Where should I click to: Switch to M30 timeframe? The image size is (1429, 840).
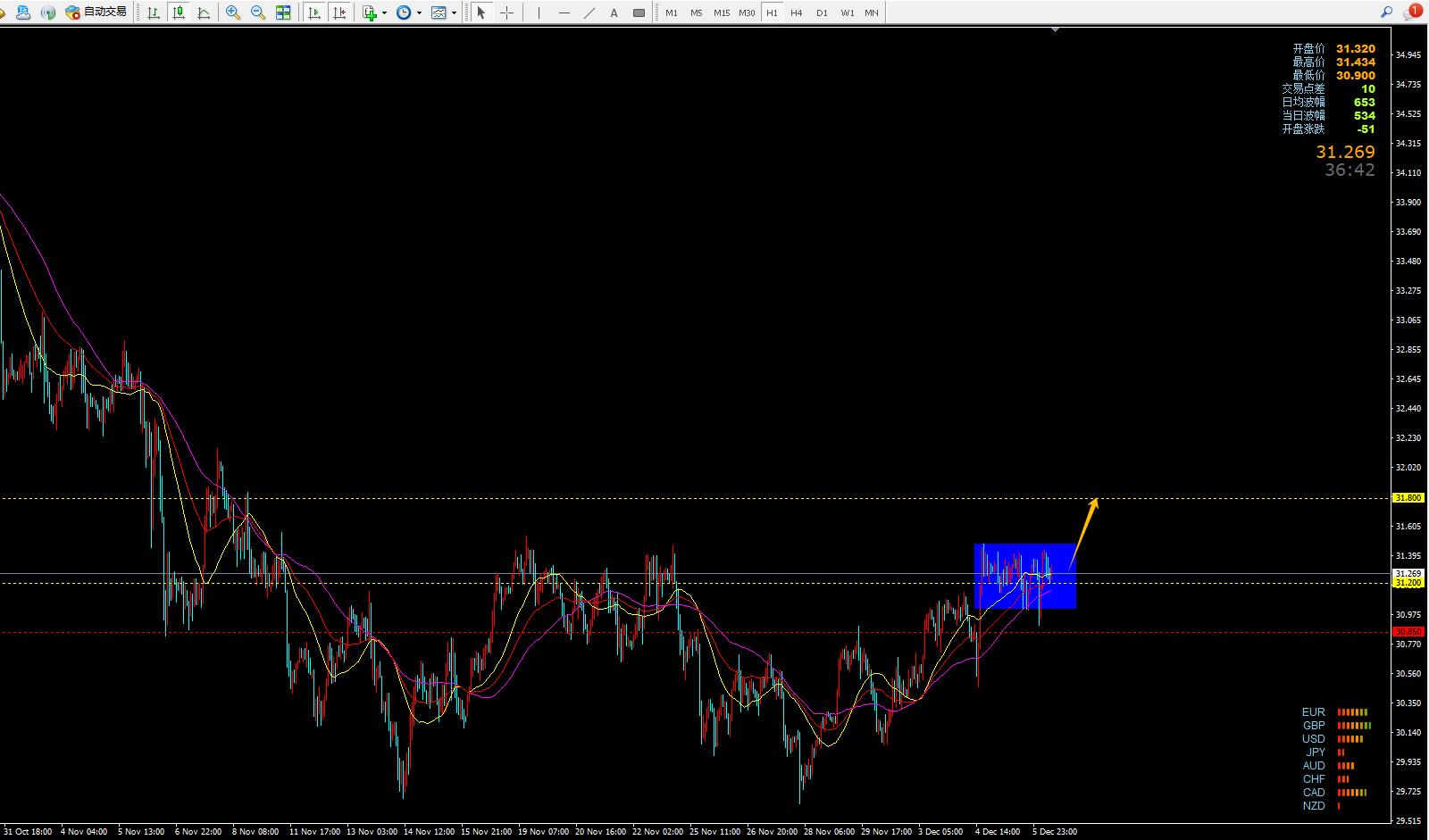pyautogui.click(x=747, y=12)
